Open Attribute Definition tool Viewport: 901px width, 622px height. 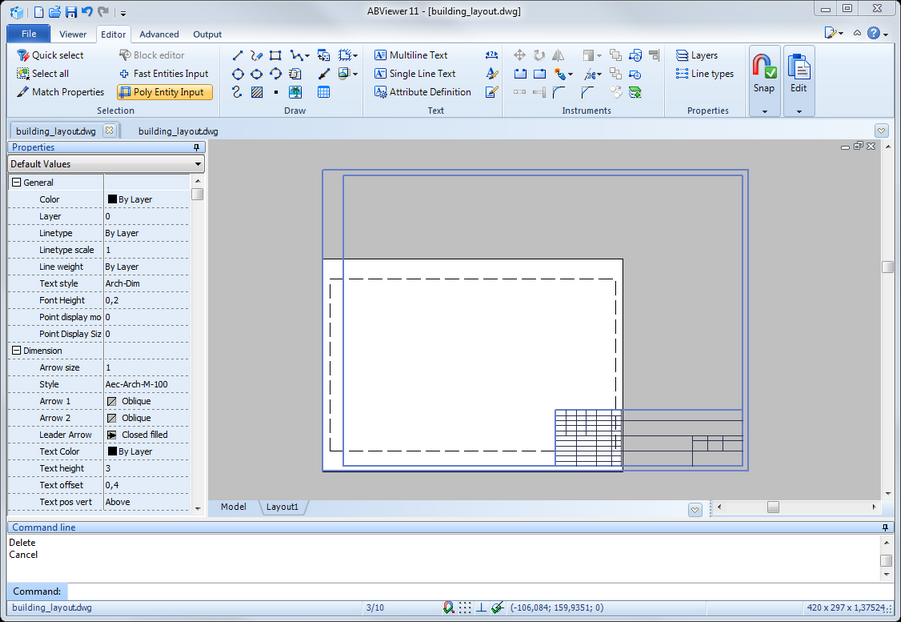(x=422, y=92)
